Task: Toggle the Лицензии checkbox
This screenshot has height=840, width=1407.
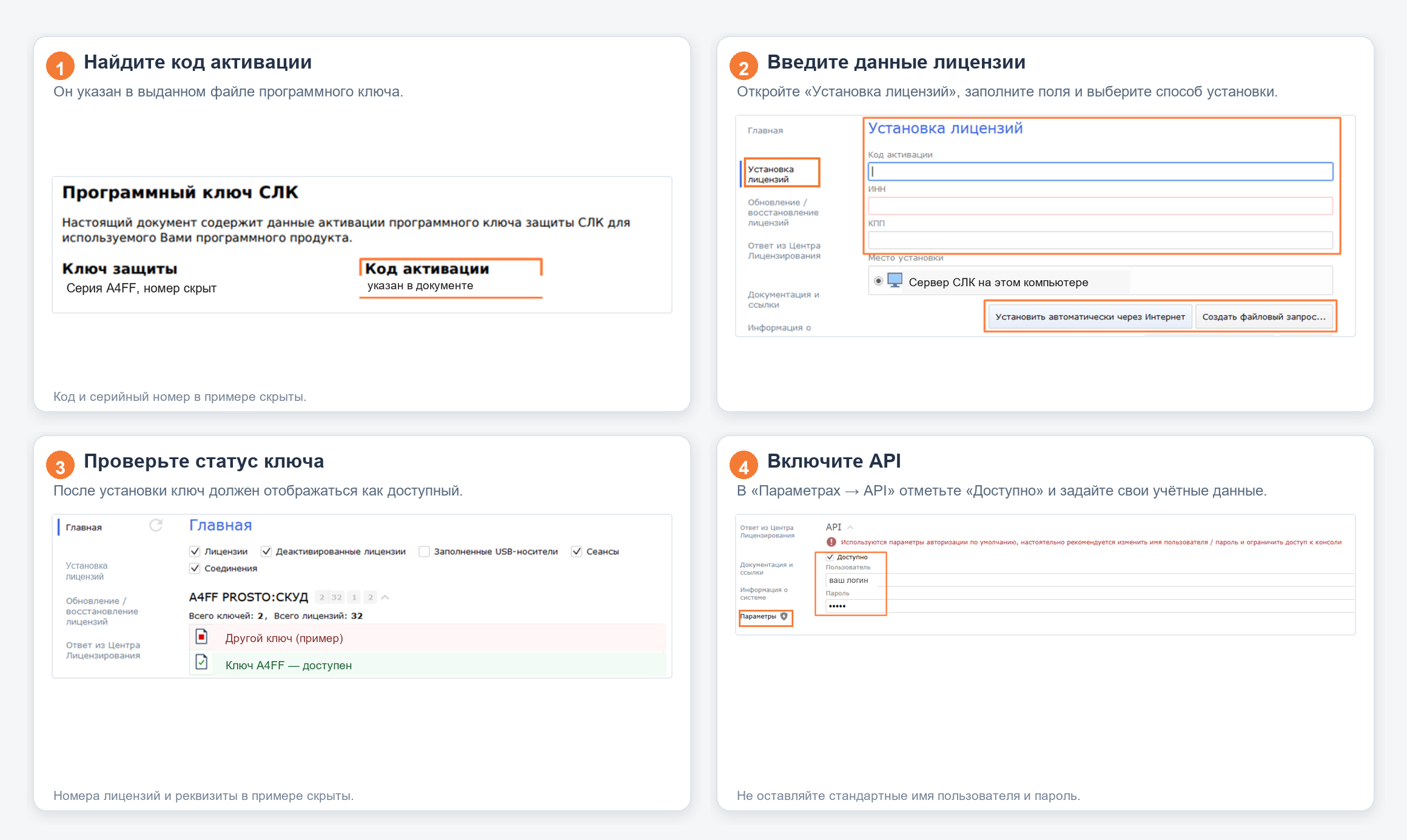Action: 195,551
